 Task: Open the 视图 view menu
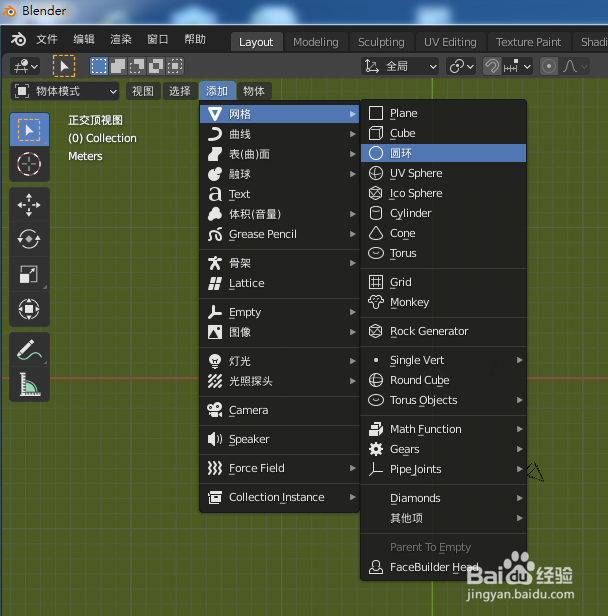(x=143, y=91)
